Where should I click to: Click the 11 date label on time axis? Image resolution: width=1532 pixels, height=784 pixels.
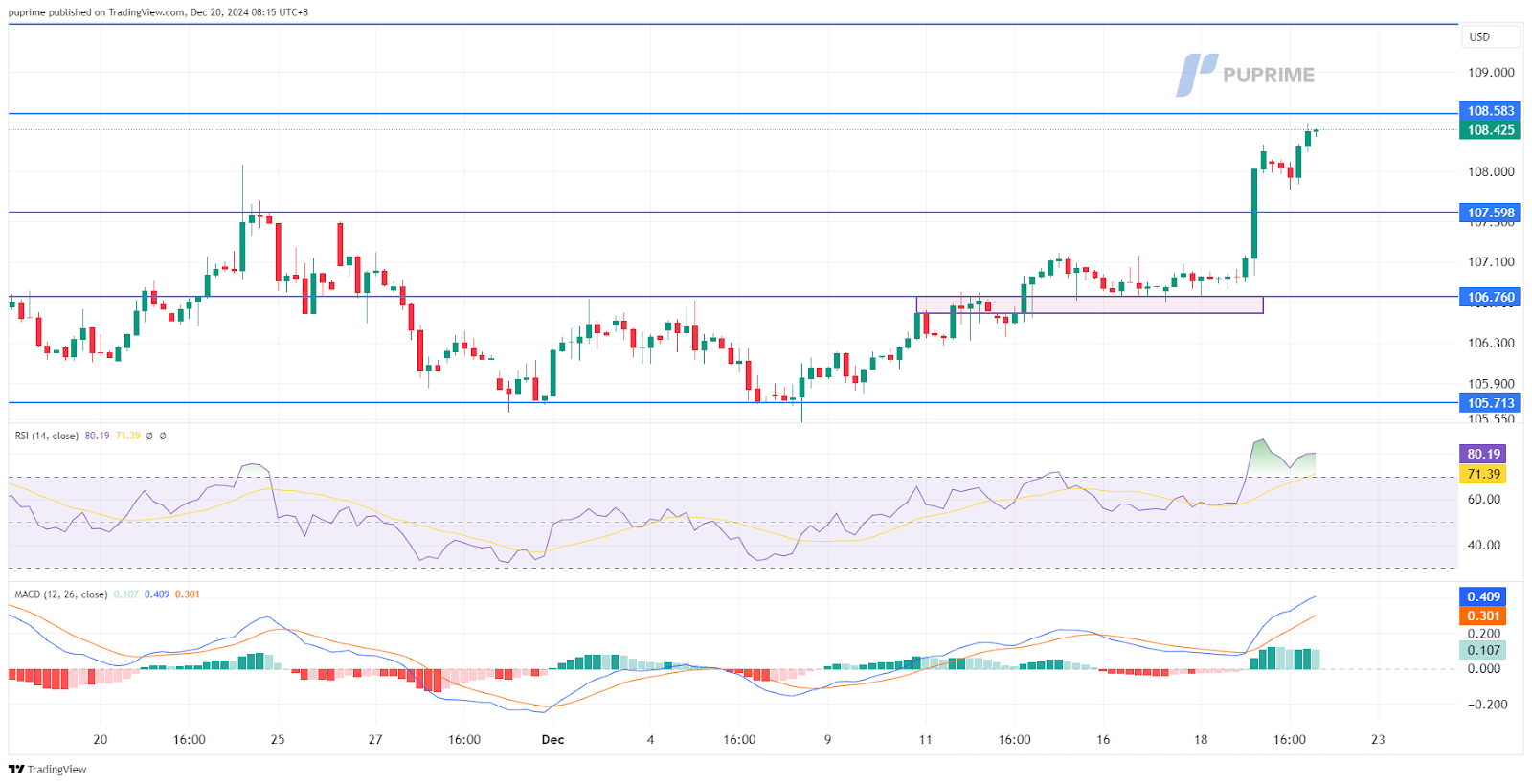tap(925, 740)
